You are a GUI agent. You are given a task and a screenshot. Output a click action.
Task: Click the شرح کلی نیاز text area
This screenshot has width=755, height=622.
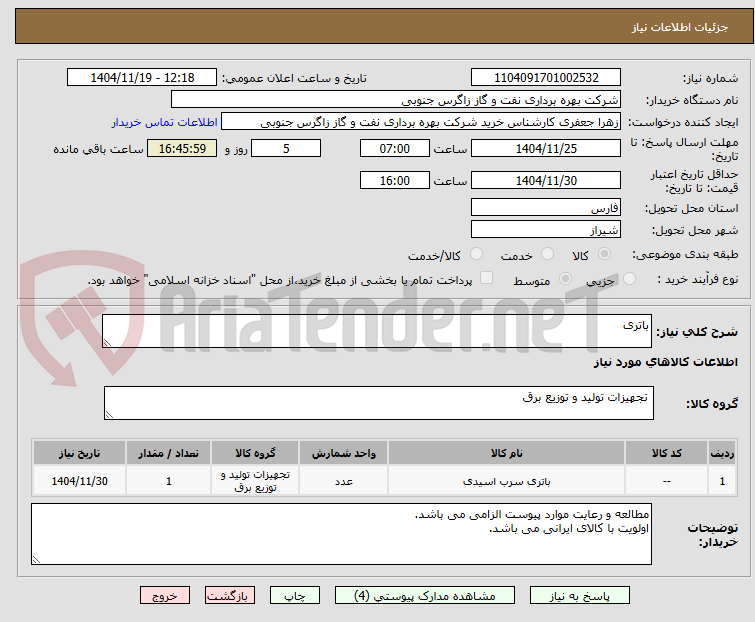(x=377, y=331)
